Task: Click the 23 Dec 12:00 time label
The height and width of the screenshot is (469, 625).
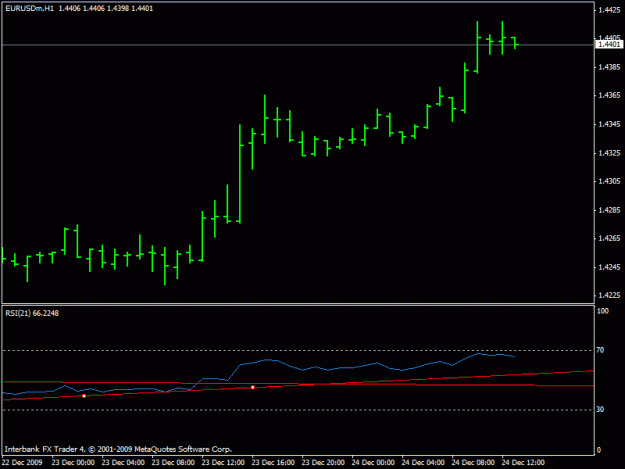Action: point(223,463)
